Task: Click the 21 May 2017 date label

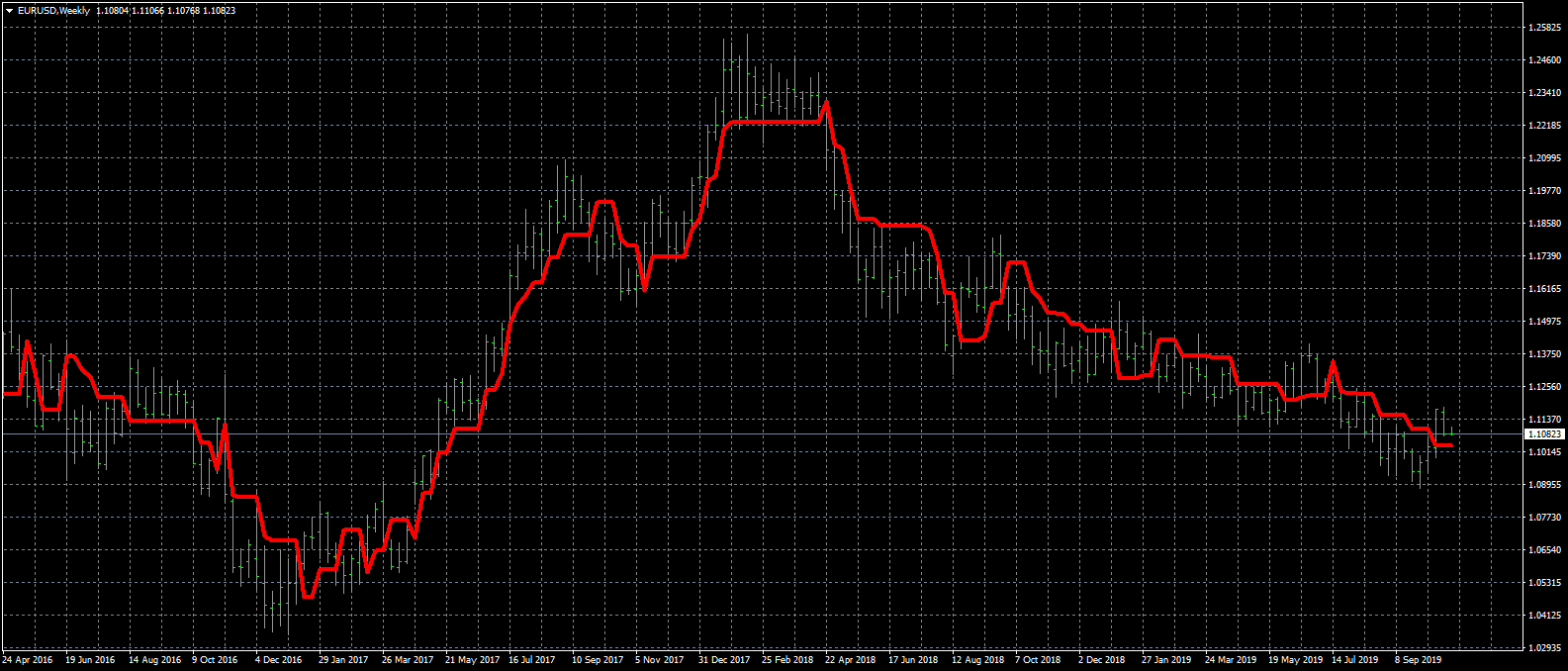Action: [472, 659]
